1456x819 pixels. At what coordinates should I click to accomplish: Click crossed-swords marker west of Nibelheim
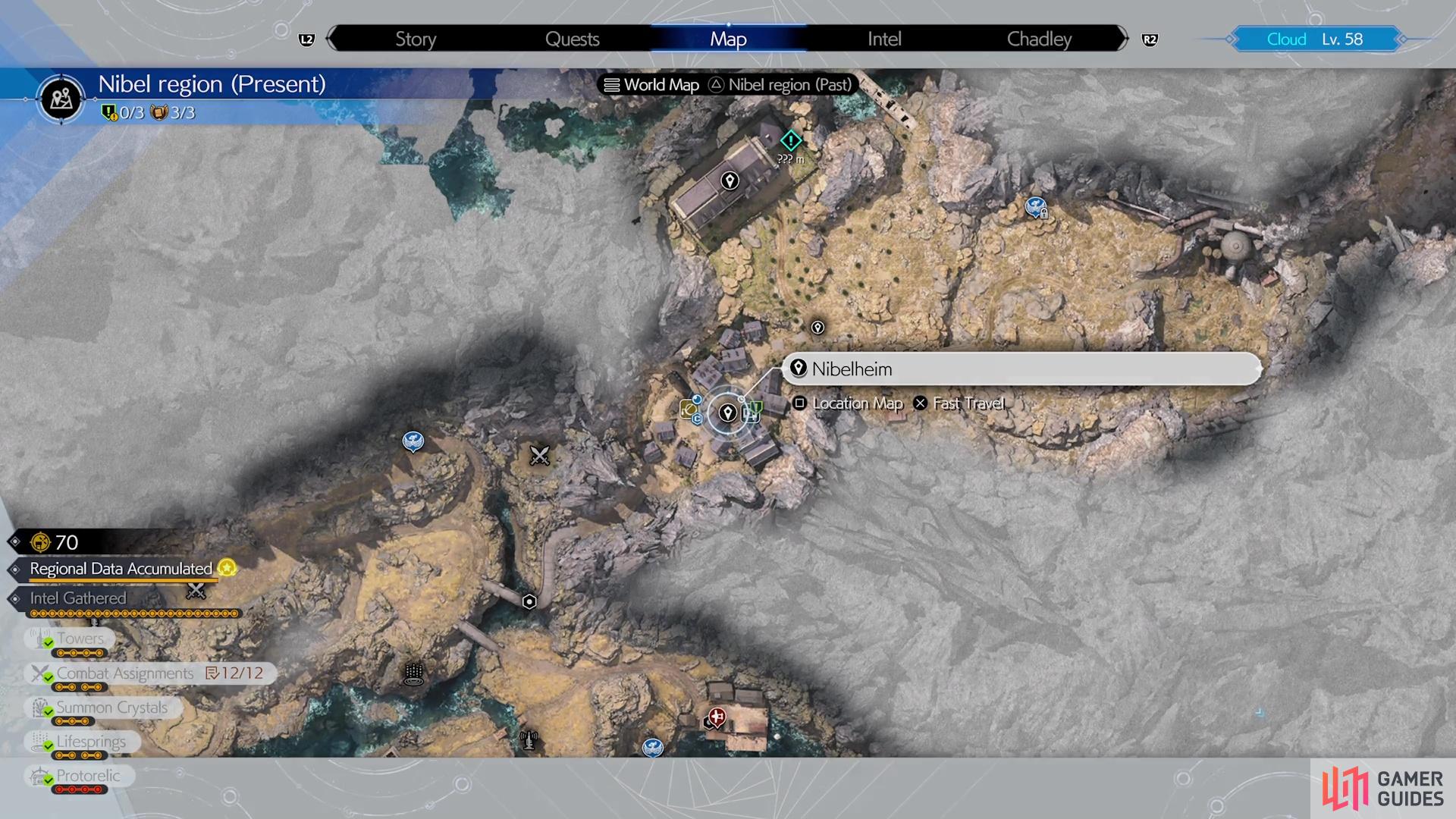(x=539, y=455)
